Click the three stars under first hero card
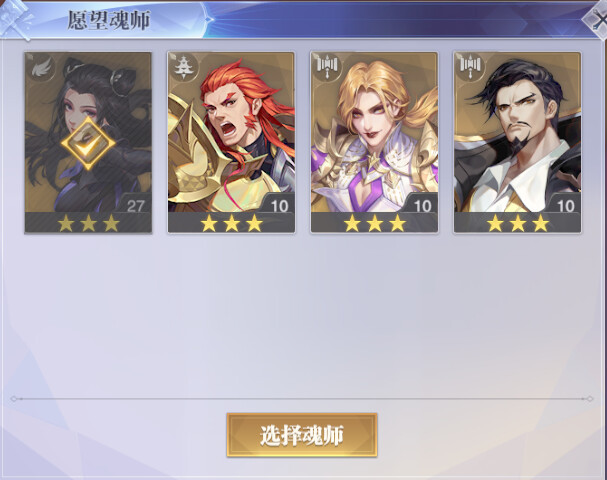The image size is (607, 480). pyautogui.click(x=88, y=223)
